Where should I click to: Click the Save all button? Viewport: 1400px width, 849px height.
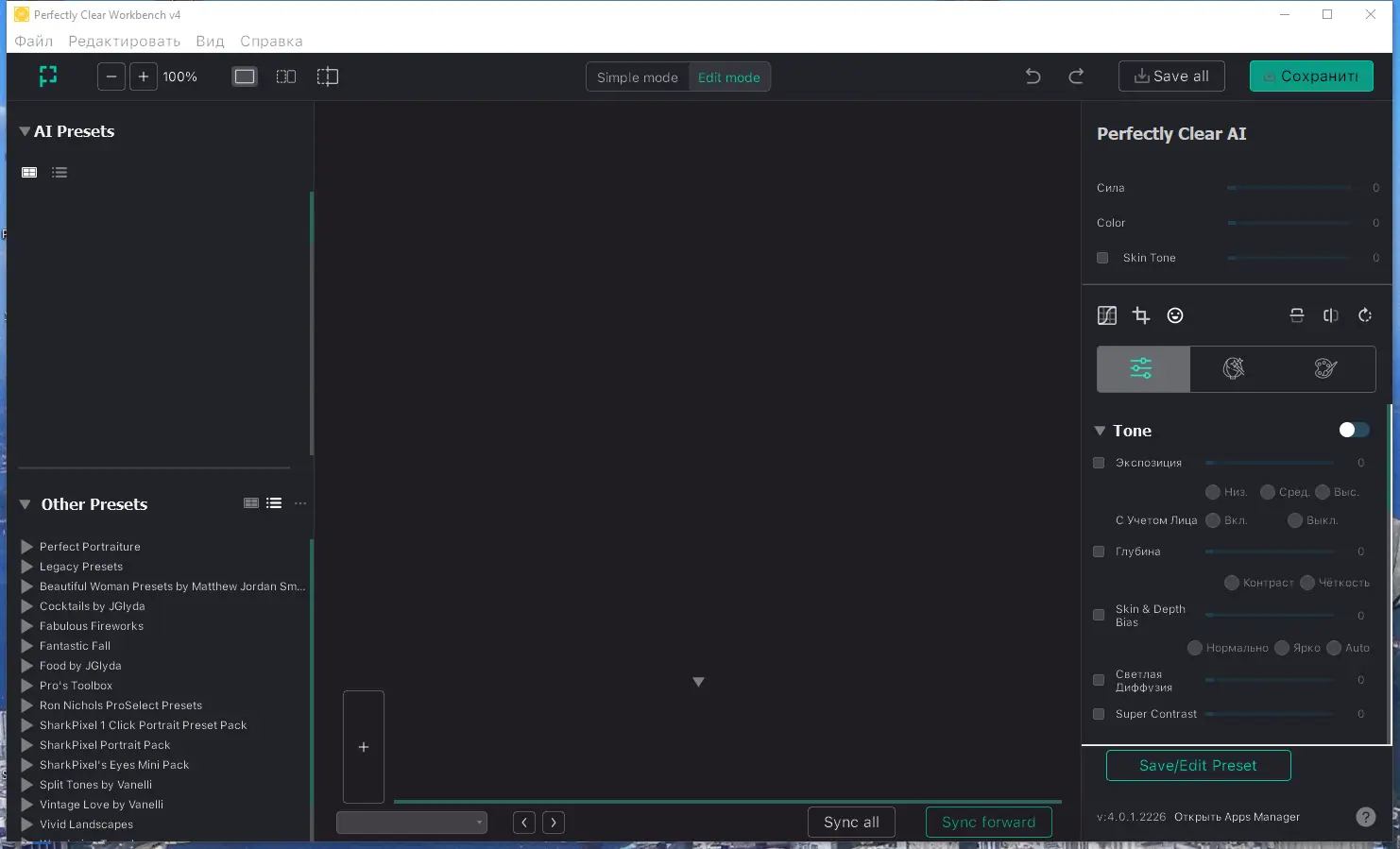tap(1171, 76)
